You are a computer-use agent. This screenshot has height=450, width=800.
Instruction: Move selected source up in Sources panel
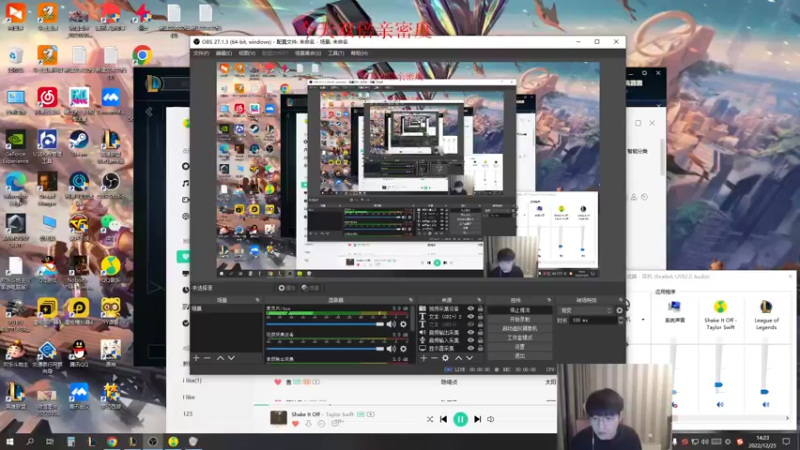click(x=458, y=358)
